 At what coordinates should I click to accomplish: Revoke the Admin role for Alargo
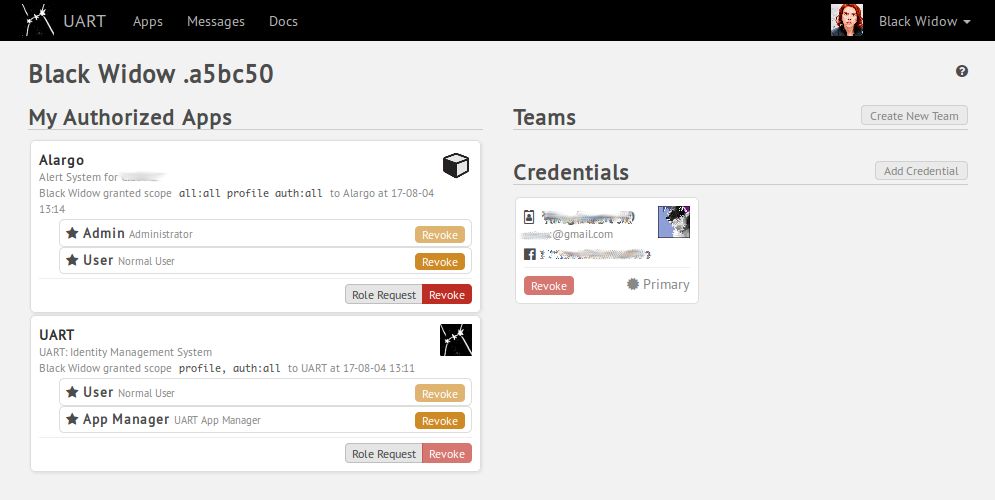point(440,235)
